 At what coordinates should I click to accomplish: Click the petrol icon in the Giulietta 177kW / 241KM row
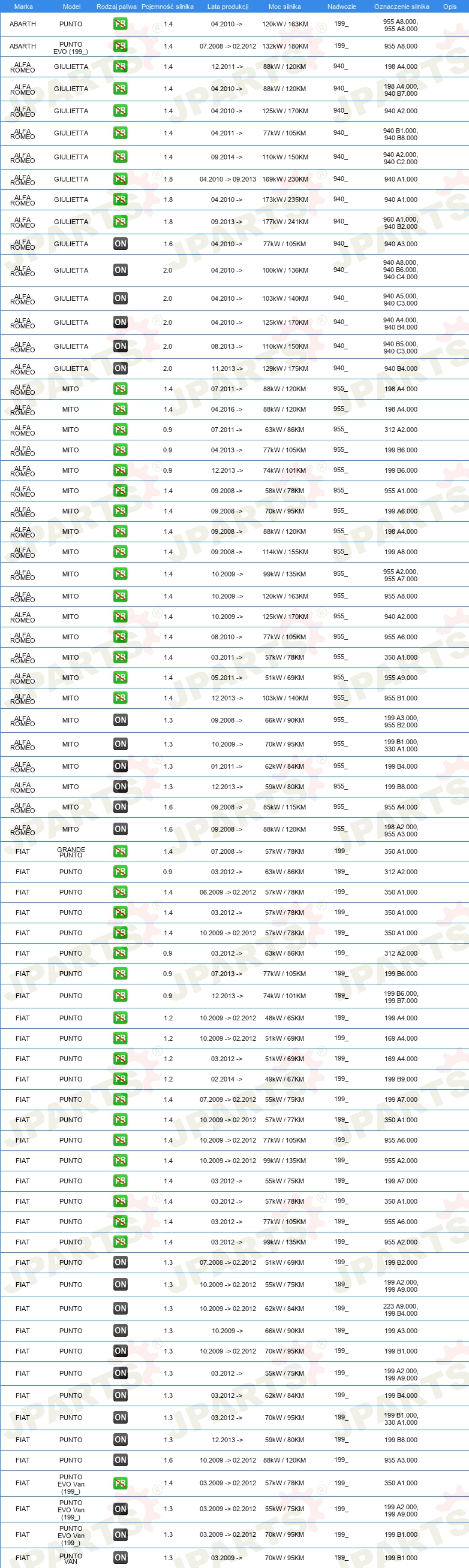[120, 222]
